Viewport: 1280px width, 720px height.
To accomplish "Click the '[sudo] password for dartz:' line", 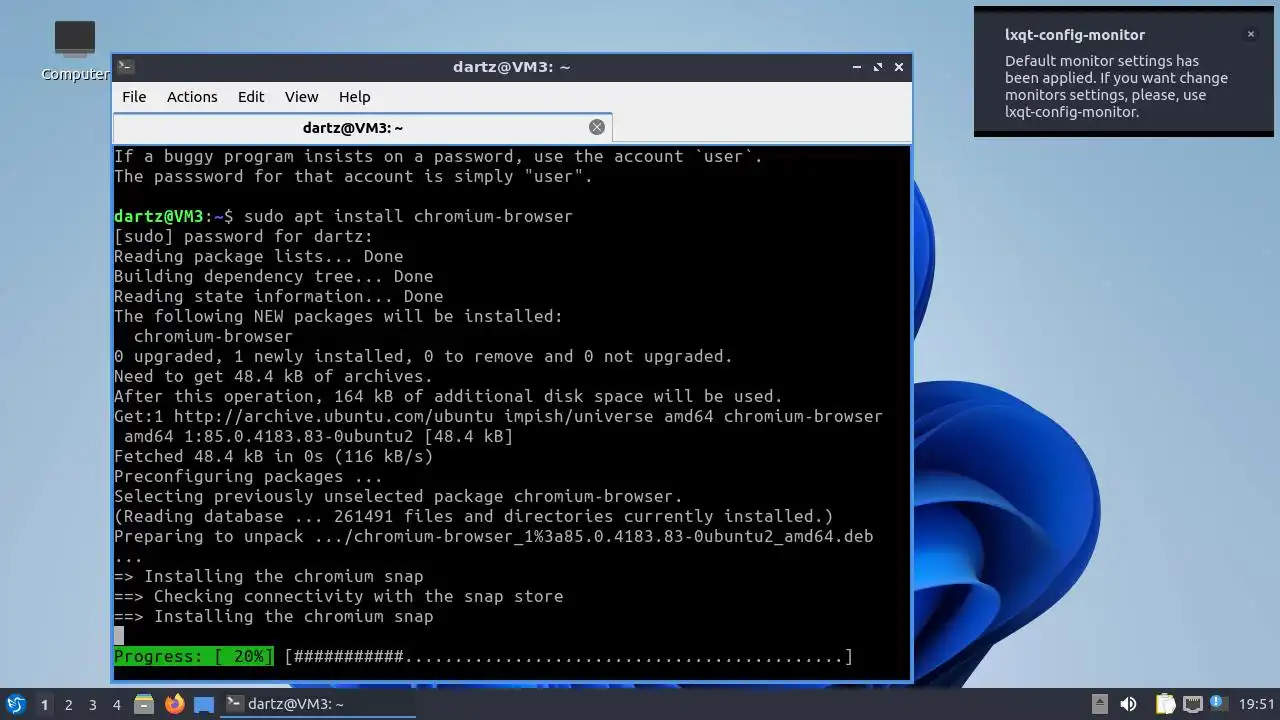I will [243, 237].
